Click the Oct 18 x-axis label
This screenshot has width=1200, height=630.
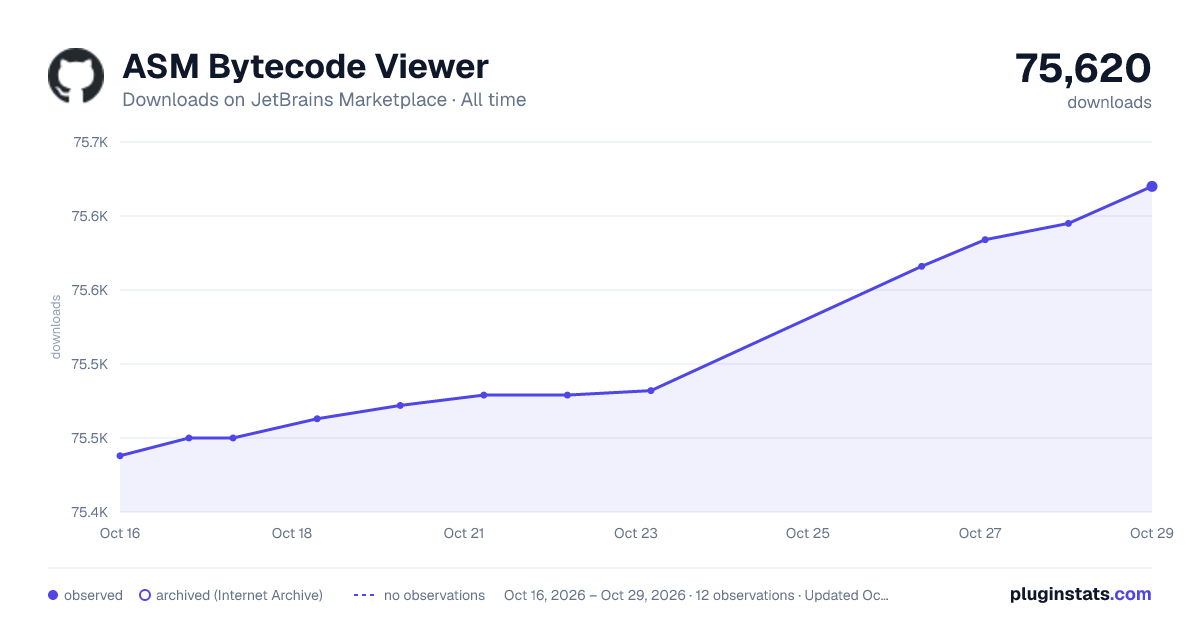(x=292, y=533)
